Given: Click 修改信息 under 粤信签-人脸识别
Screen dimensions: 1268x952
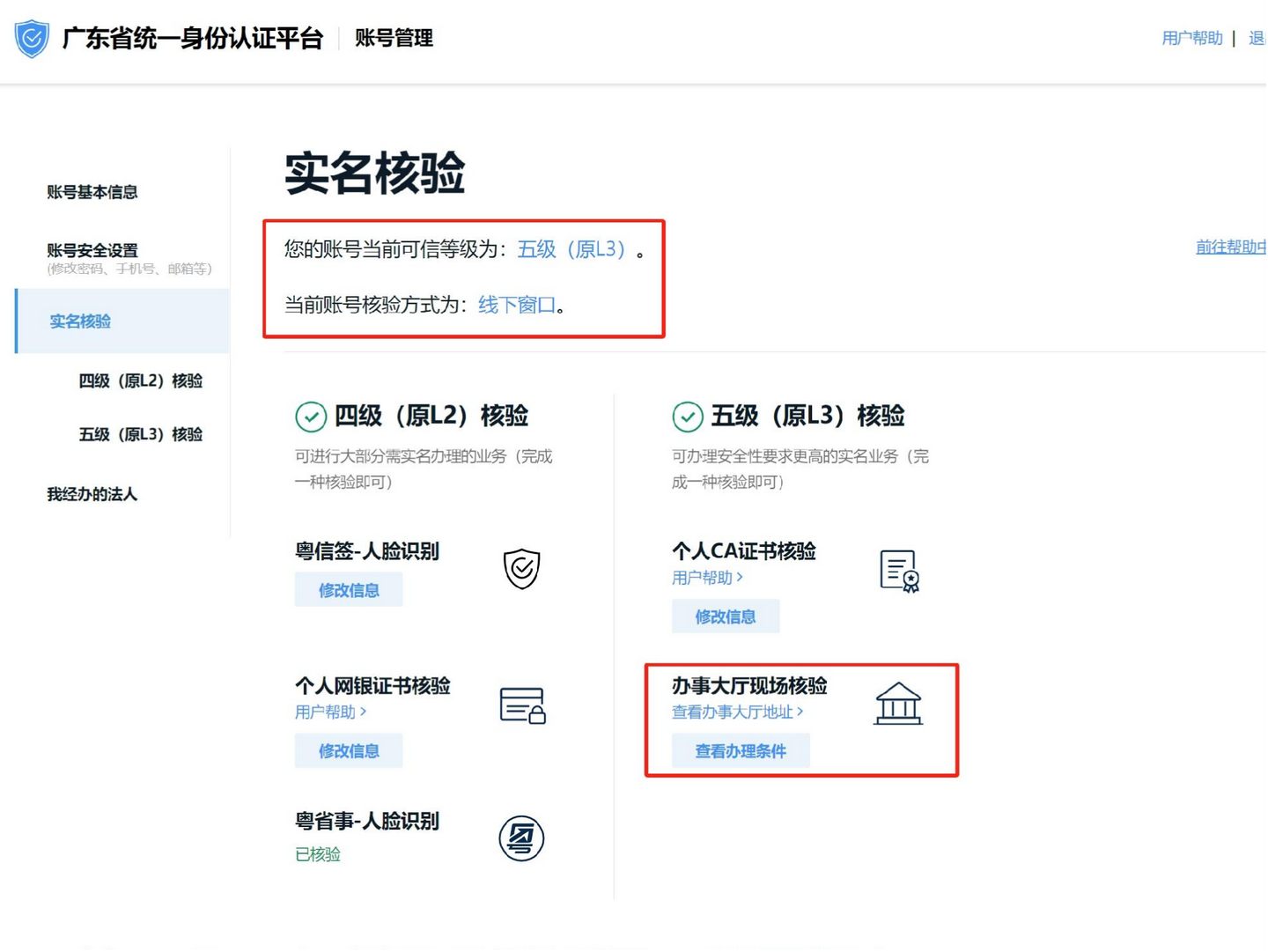Looking at the screenshot, I should coord(349,590).
